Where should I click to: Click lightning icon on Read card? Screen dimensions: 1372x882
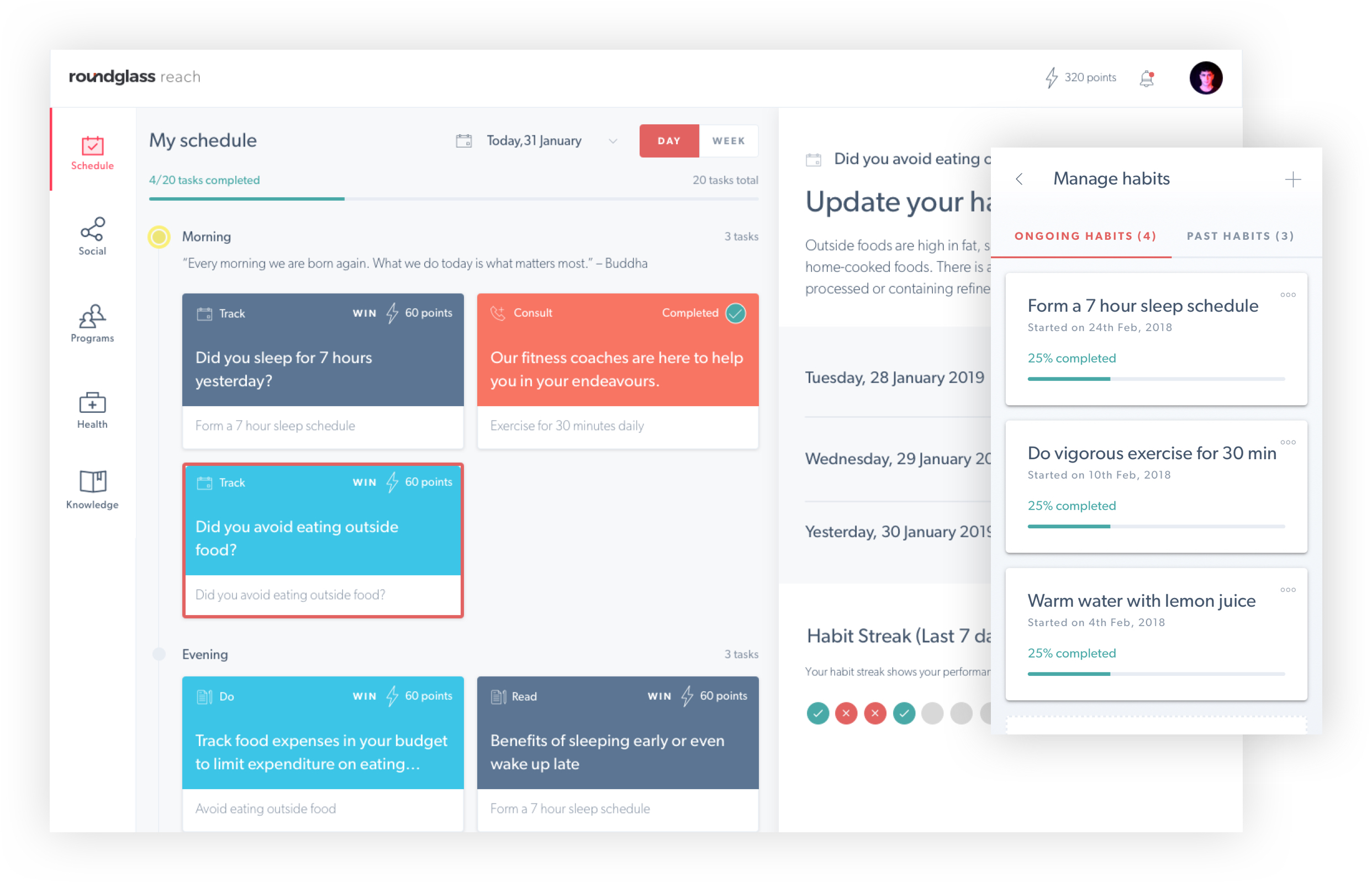point(687,696)
